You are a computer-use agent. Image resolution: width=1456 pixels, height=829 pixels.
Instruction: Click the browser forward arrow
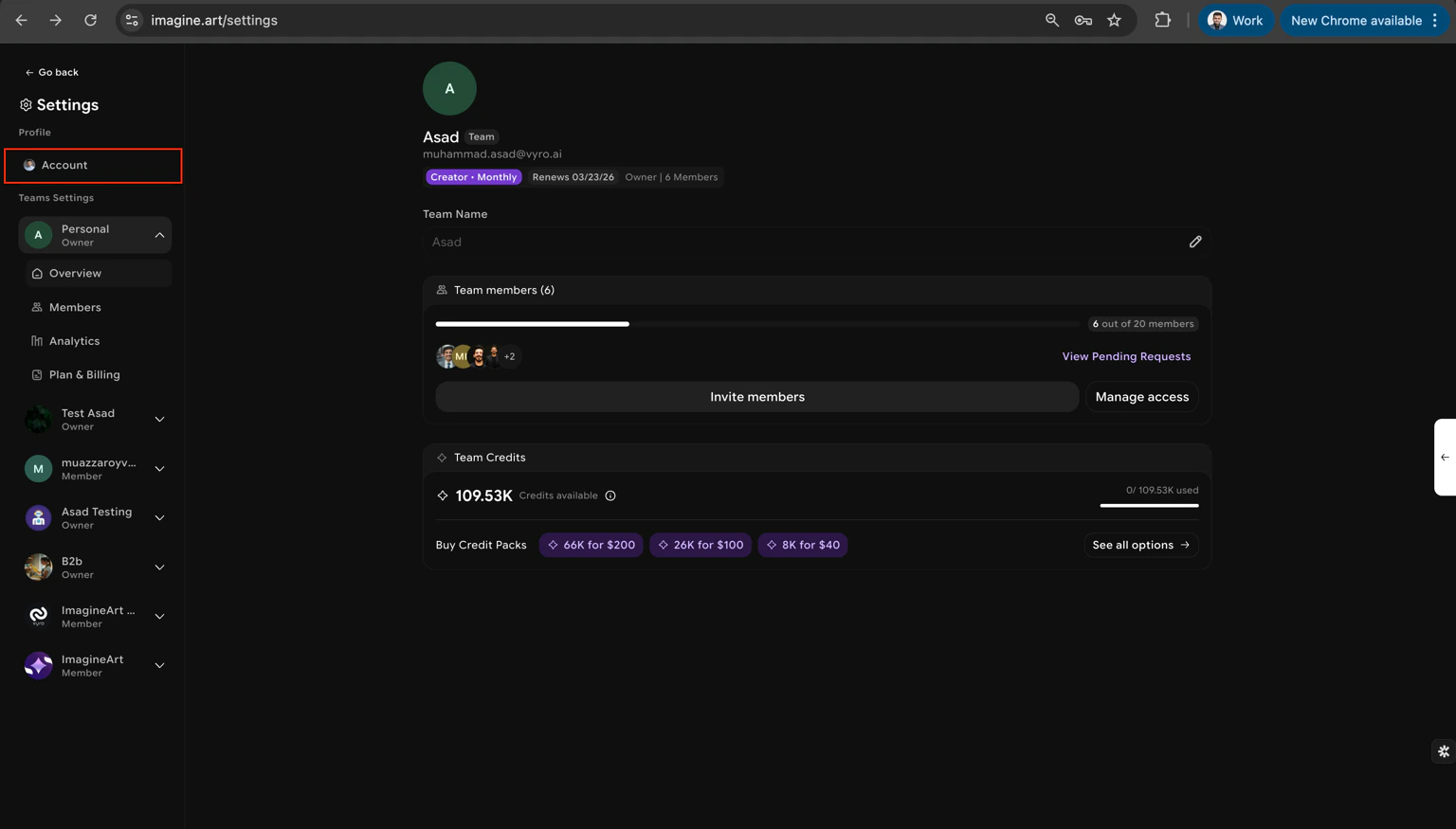pos(56,20)
